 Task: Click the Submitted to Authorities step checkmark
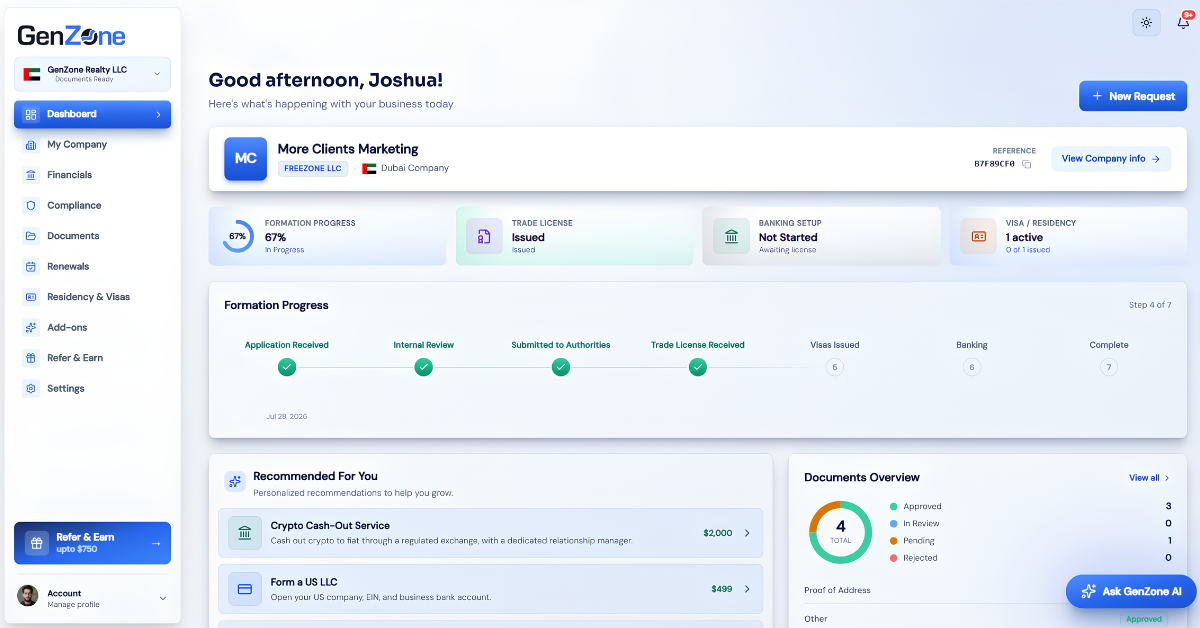tap(561, 367)
